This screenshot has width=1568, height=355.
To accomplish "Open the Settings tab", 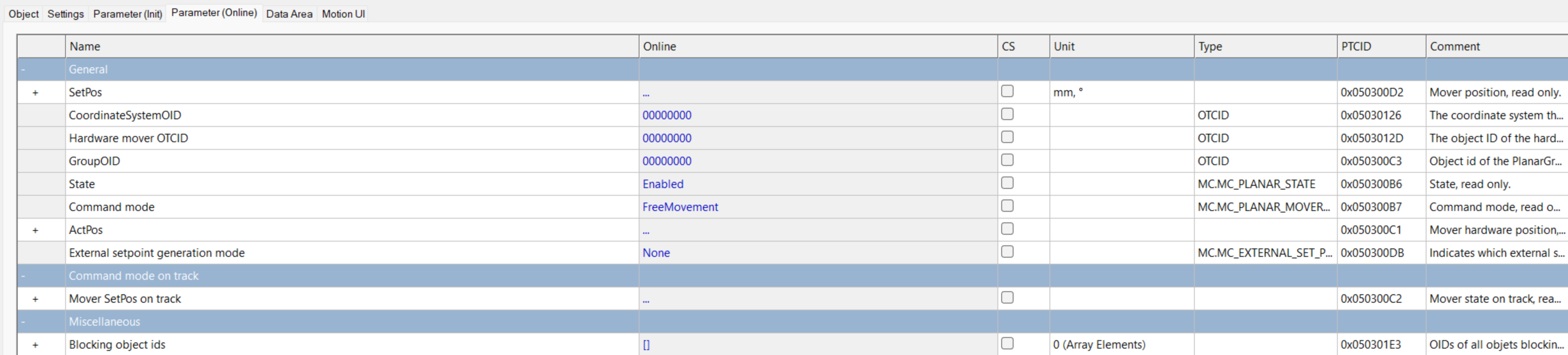I will click(66, 14).
